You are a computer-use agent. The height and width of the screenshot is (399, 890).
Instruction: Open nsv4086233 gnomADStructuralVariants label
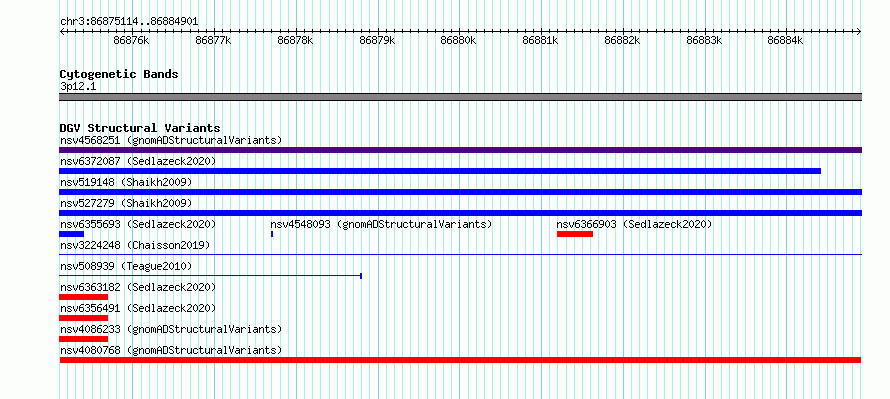pyautogui.click(x=171, y=329)
